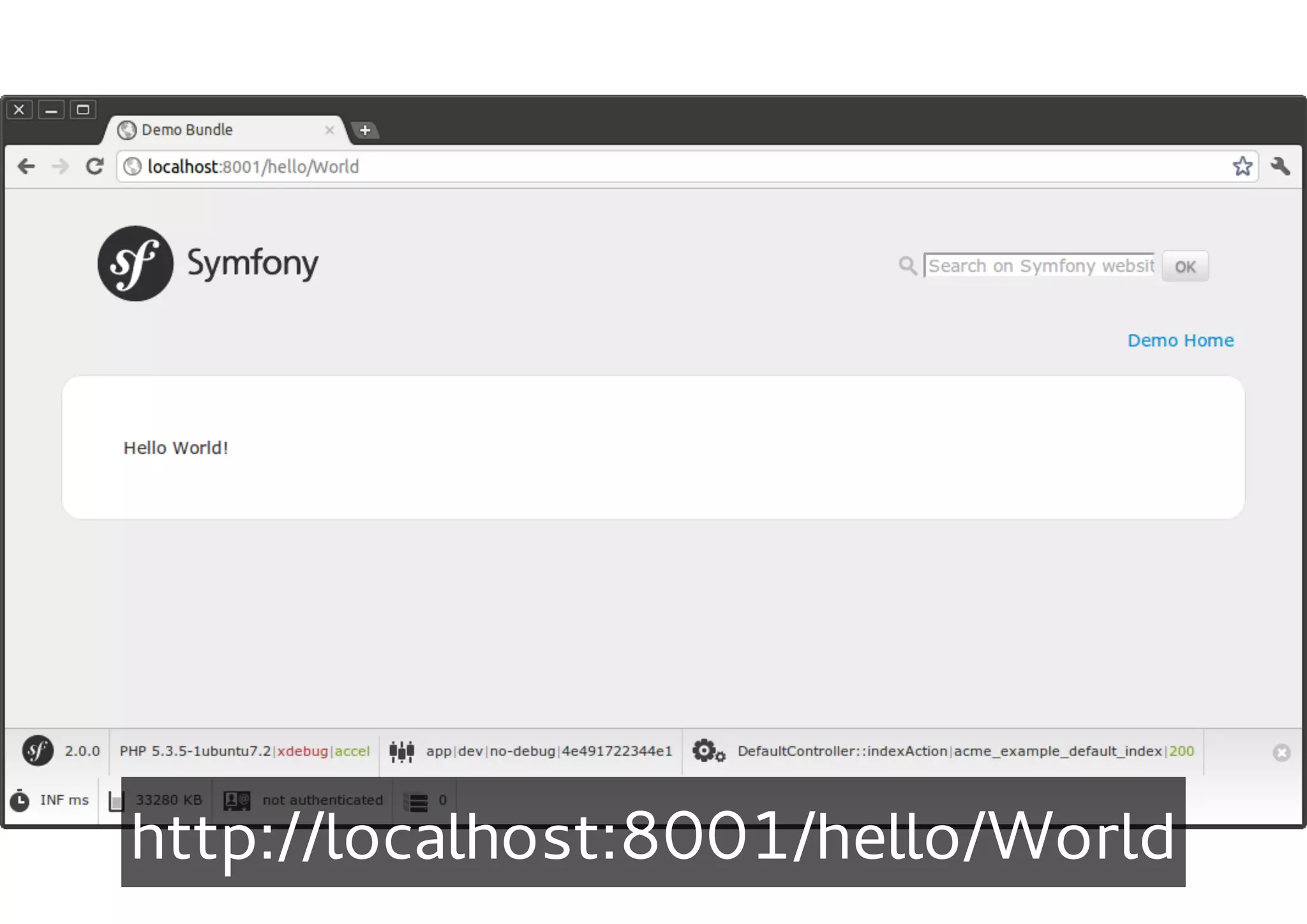Open a new browser tab
The image size is (1307, 924).
coord(365,130)
